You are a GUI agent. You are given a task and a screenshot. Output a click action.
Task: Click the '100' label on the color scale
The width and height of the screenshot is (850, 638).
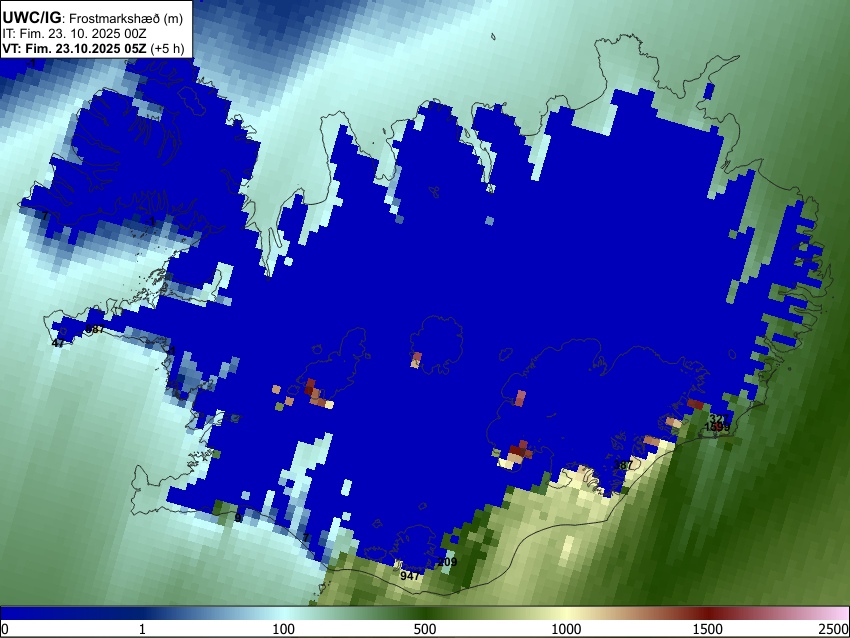coord(284,629)
